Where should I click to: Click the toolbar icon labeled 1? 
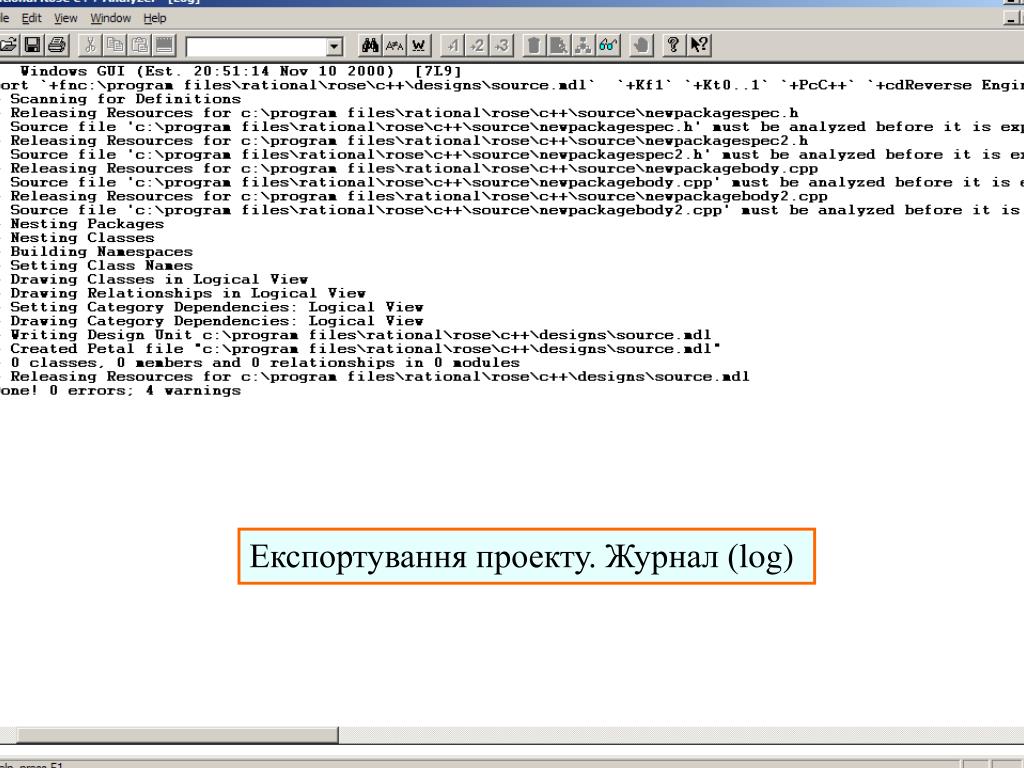[x=453, y=45]
